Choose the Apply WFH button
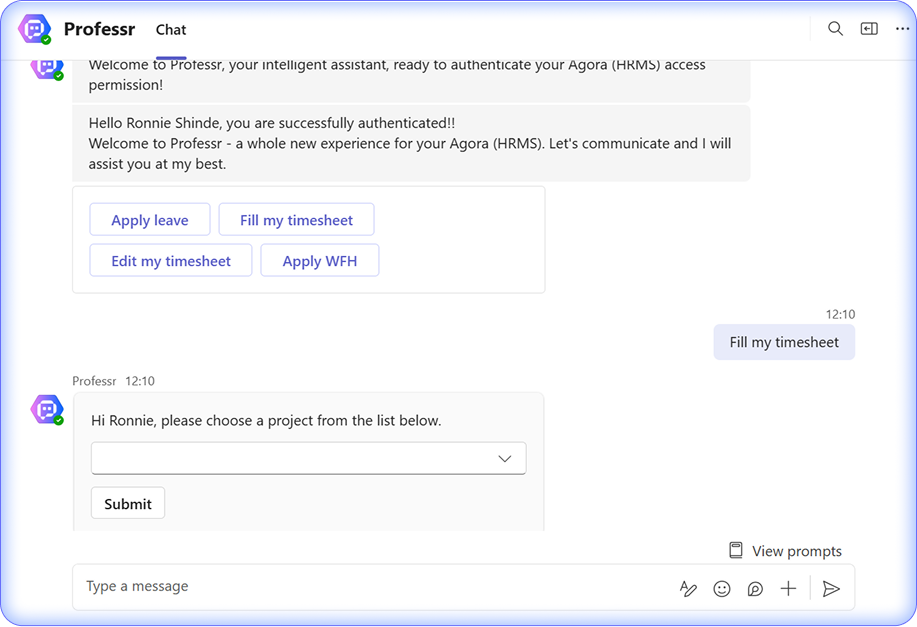 pyautogui.click(x=320, y=261)
